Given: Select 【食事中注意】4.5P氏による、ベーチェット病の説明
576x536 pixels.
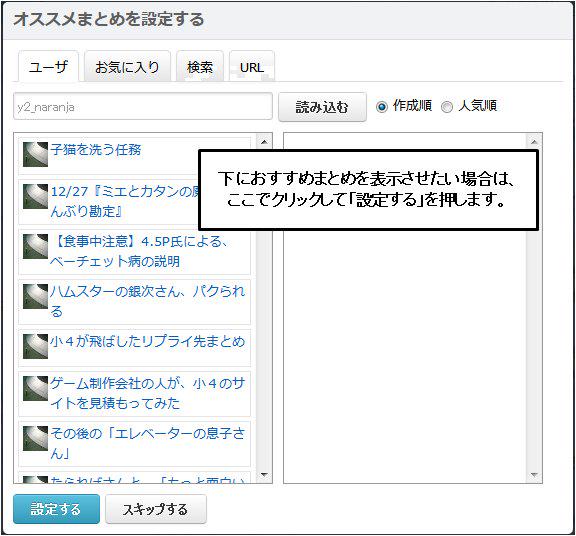Looking at the screenshot, I should pyautogui.click(x=139, y=252).
